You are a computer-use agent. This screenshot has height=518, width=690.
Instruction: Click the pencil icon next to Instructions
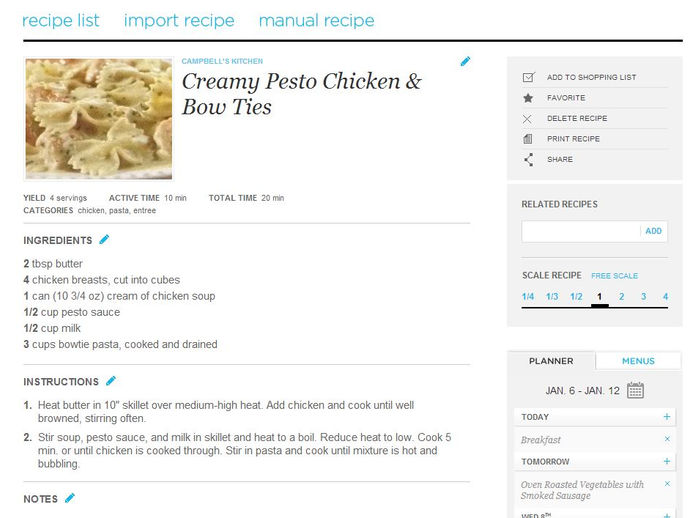(111, 381)
